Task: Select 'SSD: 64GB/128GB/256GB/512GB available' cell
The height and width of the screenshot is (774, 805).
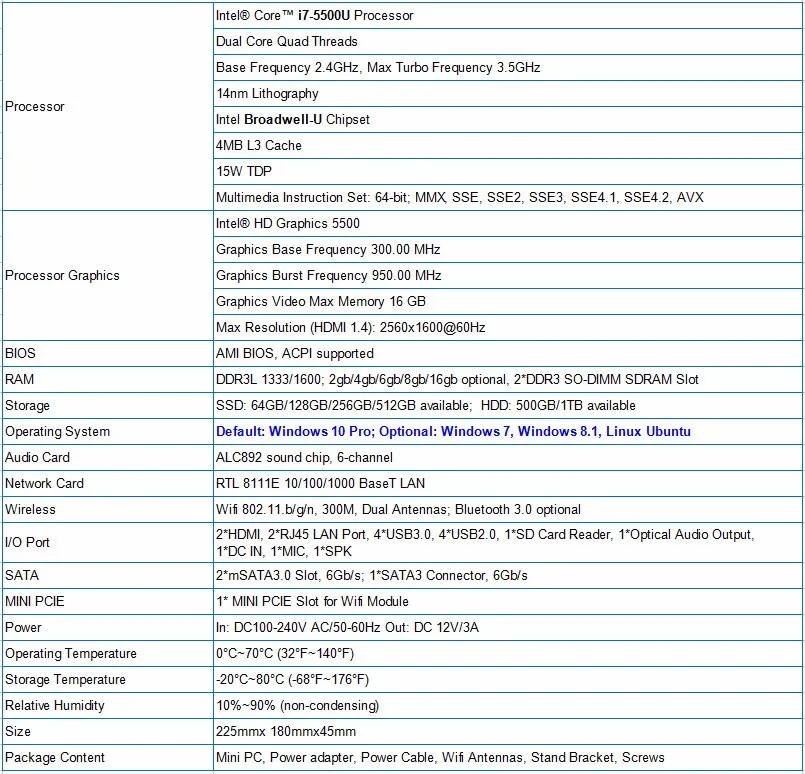Action: (508, 405)
